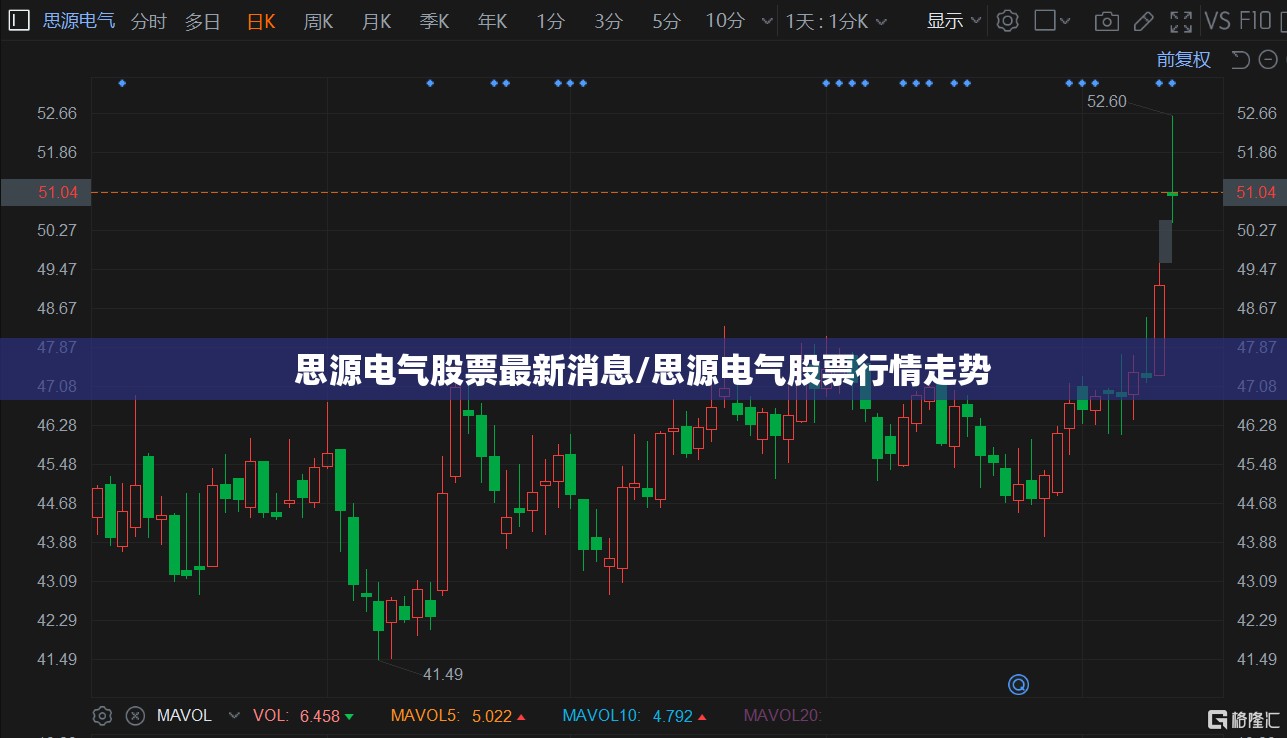This screenshot has width=1287, height=738.
Task: Open MAVOL indicator settings gear
Action: [102, 715]
